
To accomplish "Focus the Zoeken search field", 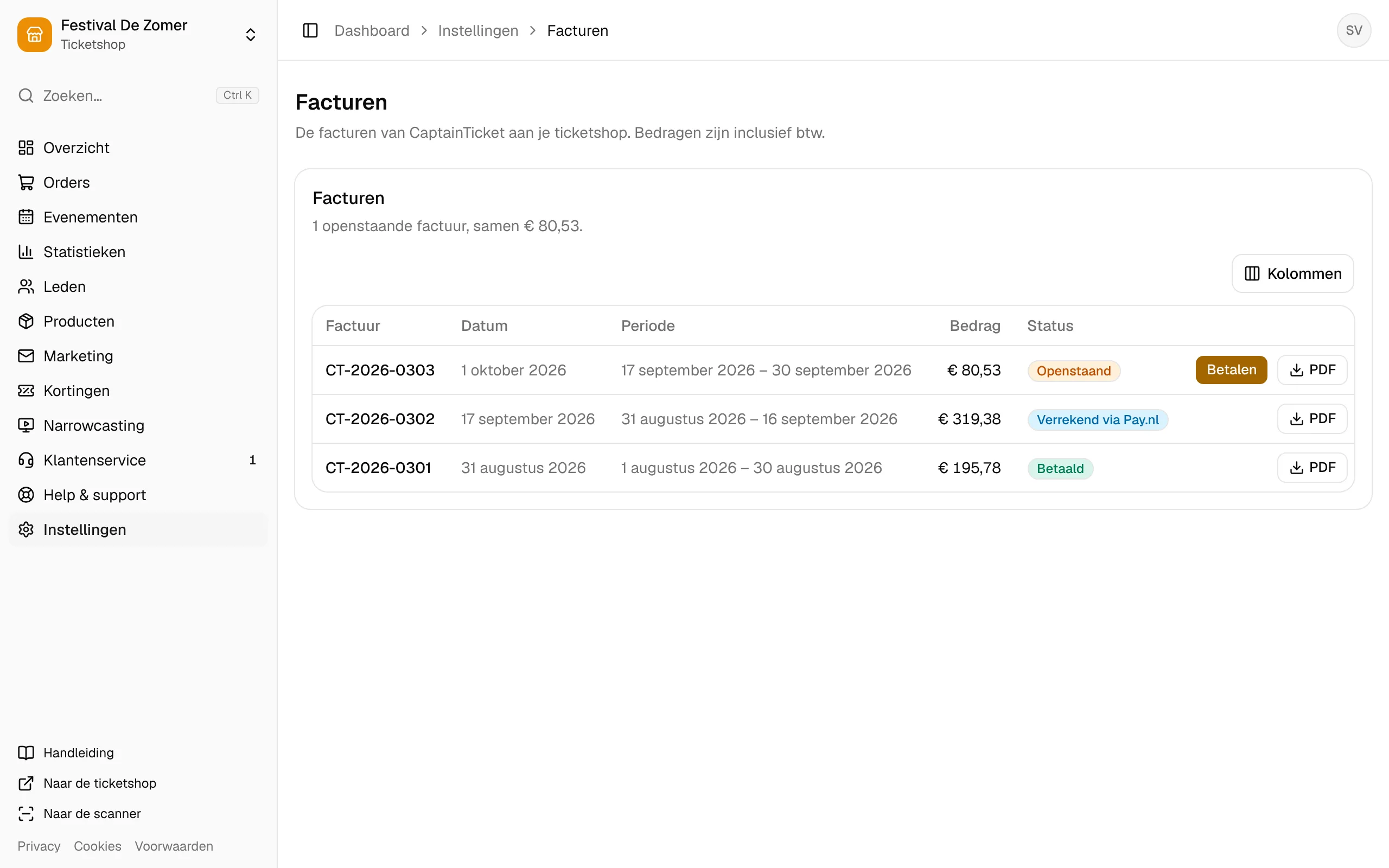I will click(138, 95).
